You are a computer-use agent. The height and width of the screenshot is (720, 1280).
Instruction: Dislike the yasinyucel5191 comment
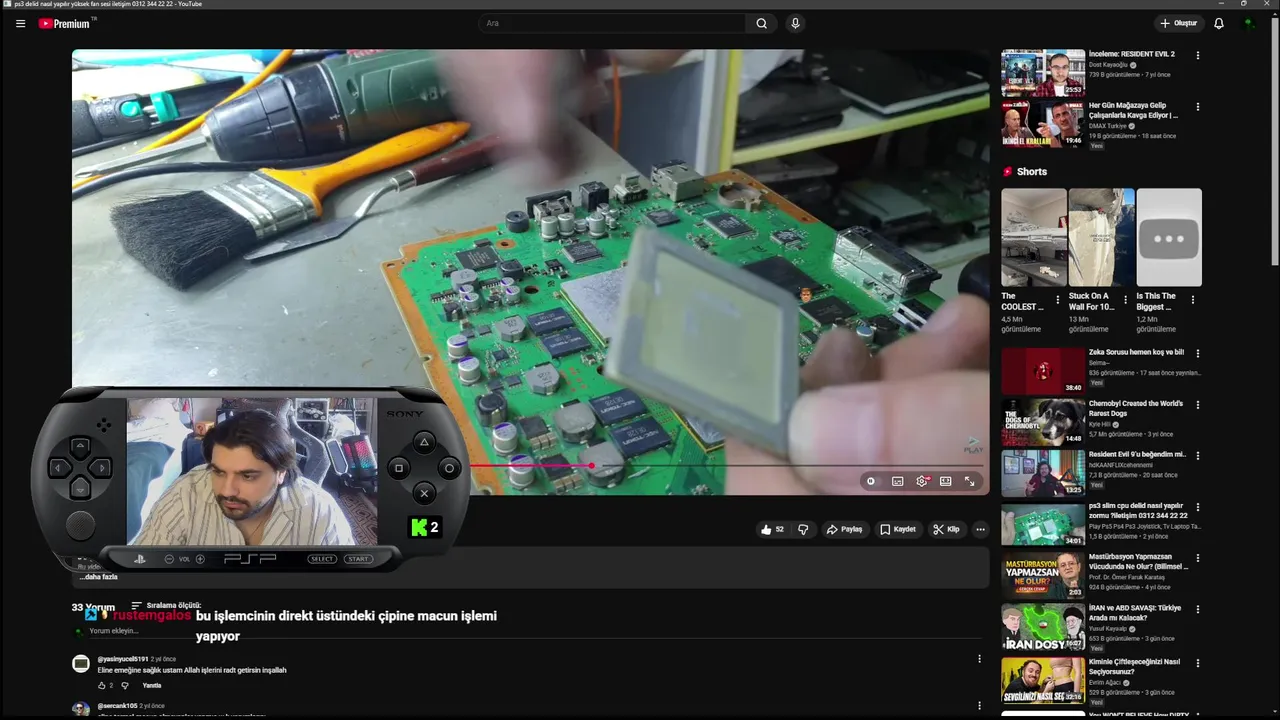click(125, 685)
